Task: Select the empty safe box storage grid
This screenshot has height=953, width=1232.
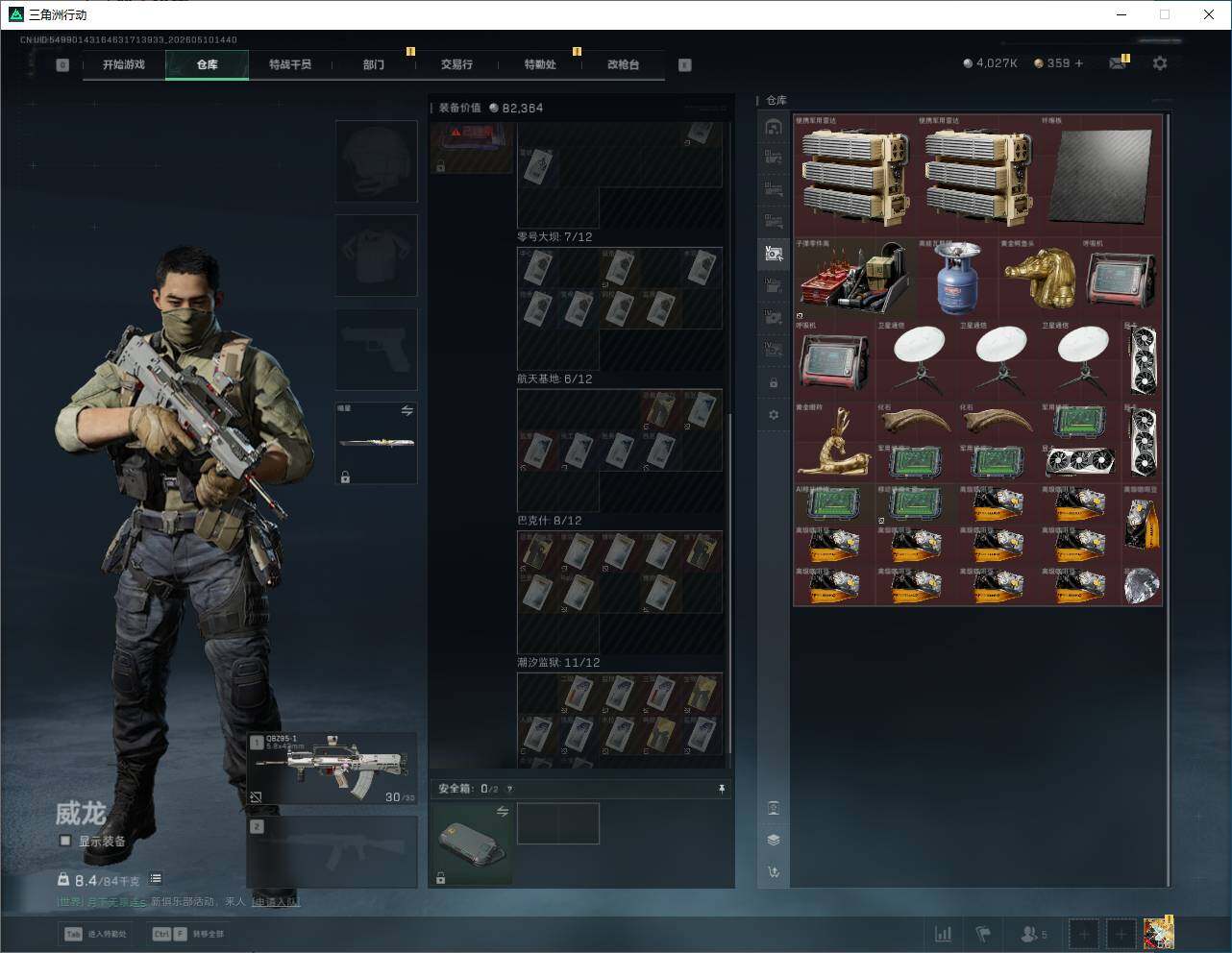Action: (558, 823)
